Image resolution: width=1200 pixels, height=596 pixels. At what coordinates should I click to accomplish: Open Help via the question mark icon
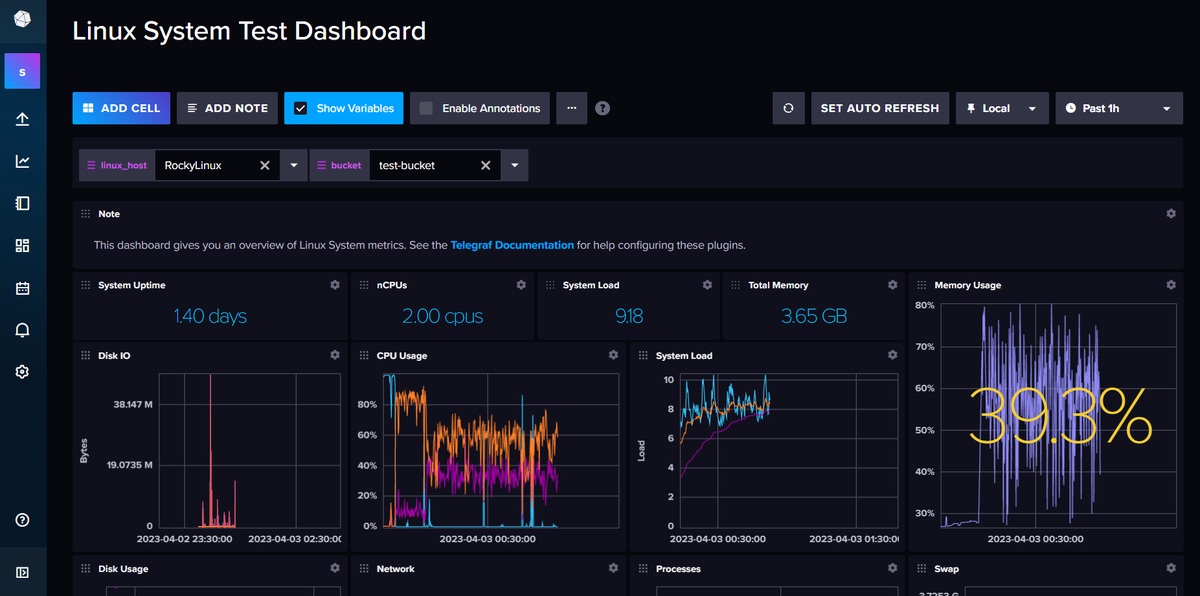[x=22, y=519]
